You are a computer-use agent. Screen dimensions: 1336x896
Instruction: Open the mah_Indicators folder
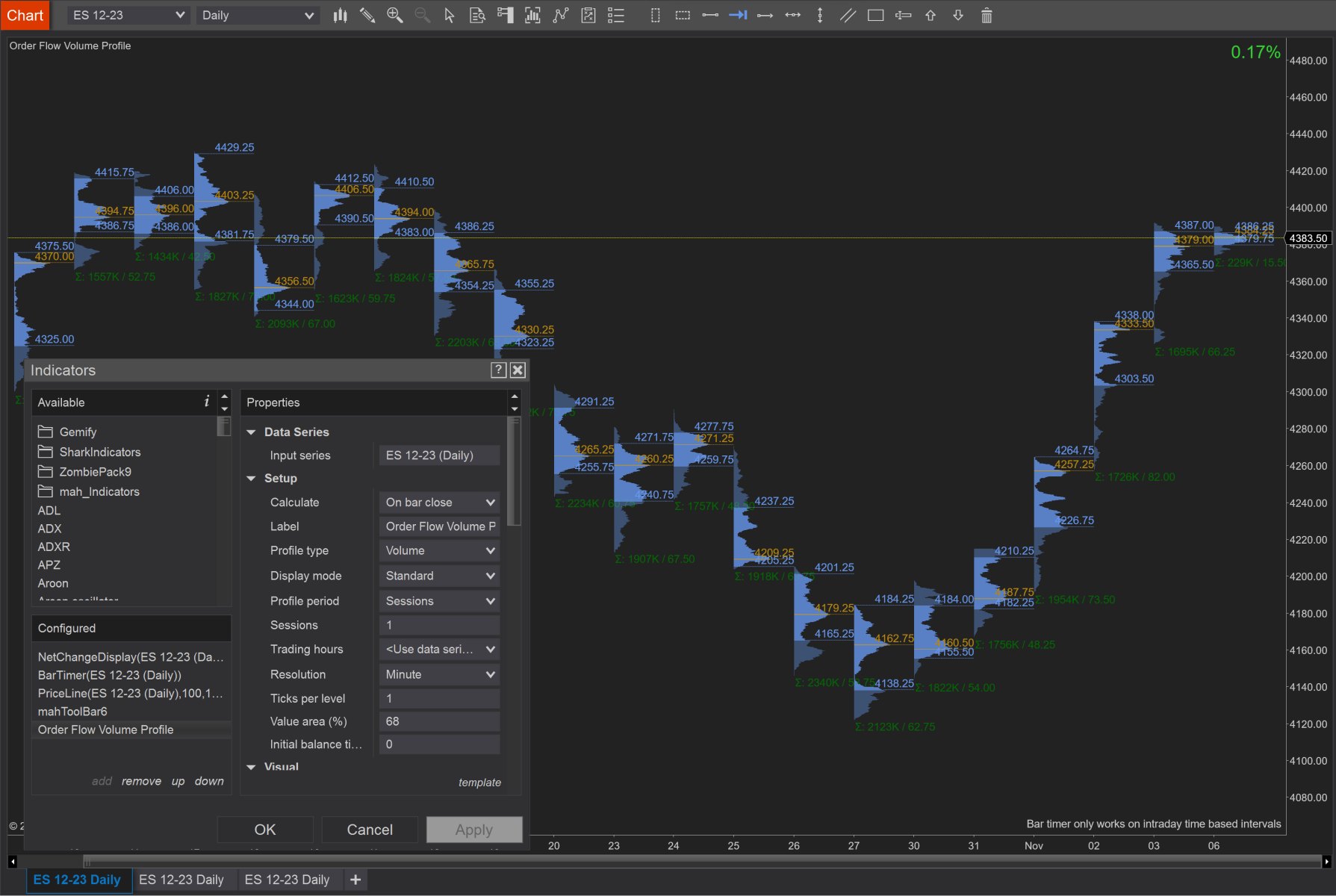coord(89,492)
